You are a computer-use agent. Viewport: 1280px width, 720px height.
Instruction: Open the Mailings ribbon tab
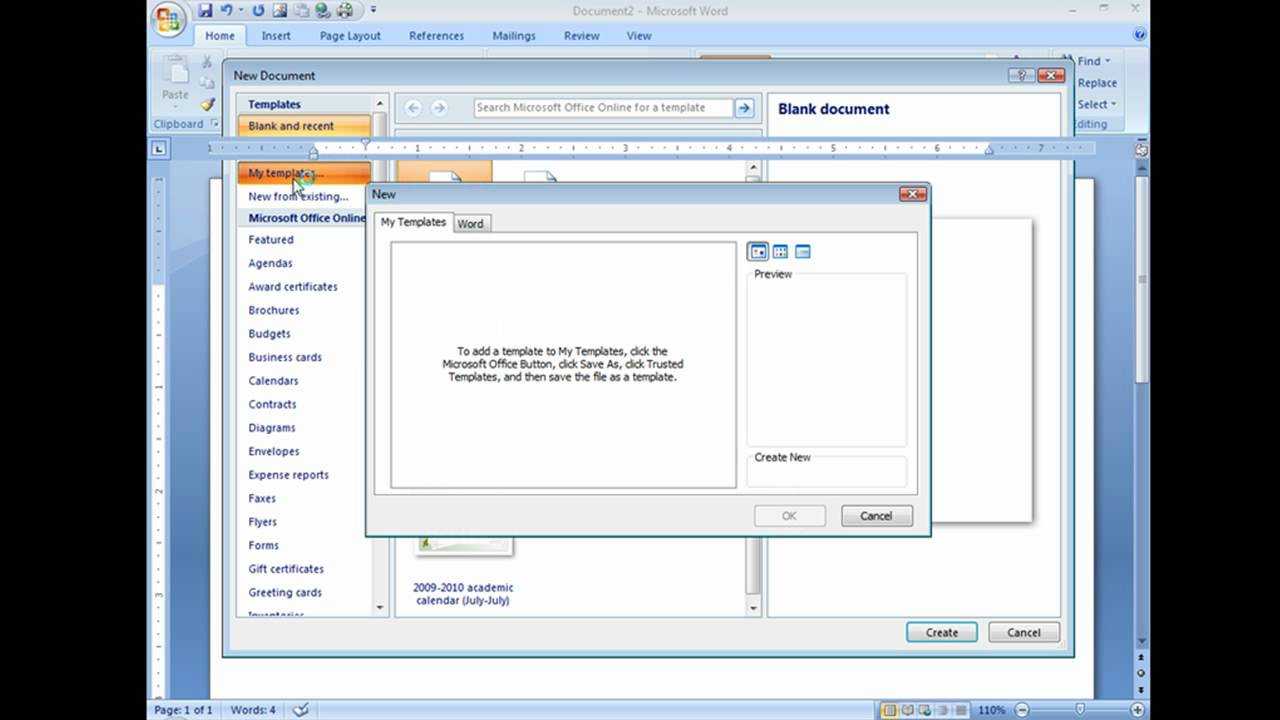[x=514, y=35]
